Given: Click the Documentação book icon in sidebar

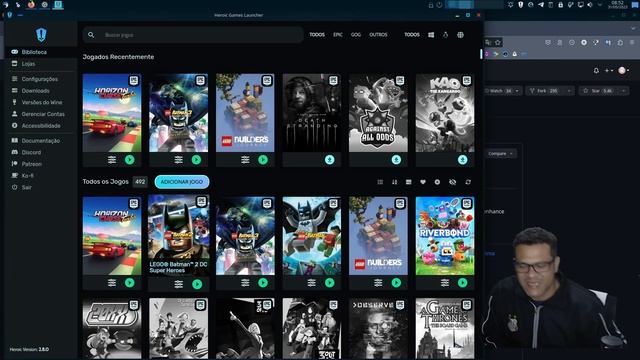Looking at the screenshot, I should [x=15, y=140].
